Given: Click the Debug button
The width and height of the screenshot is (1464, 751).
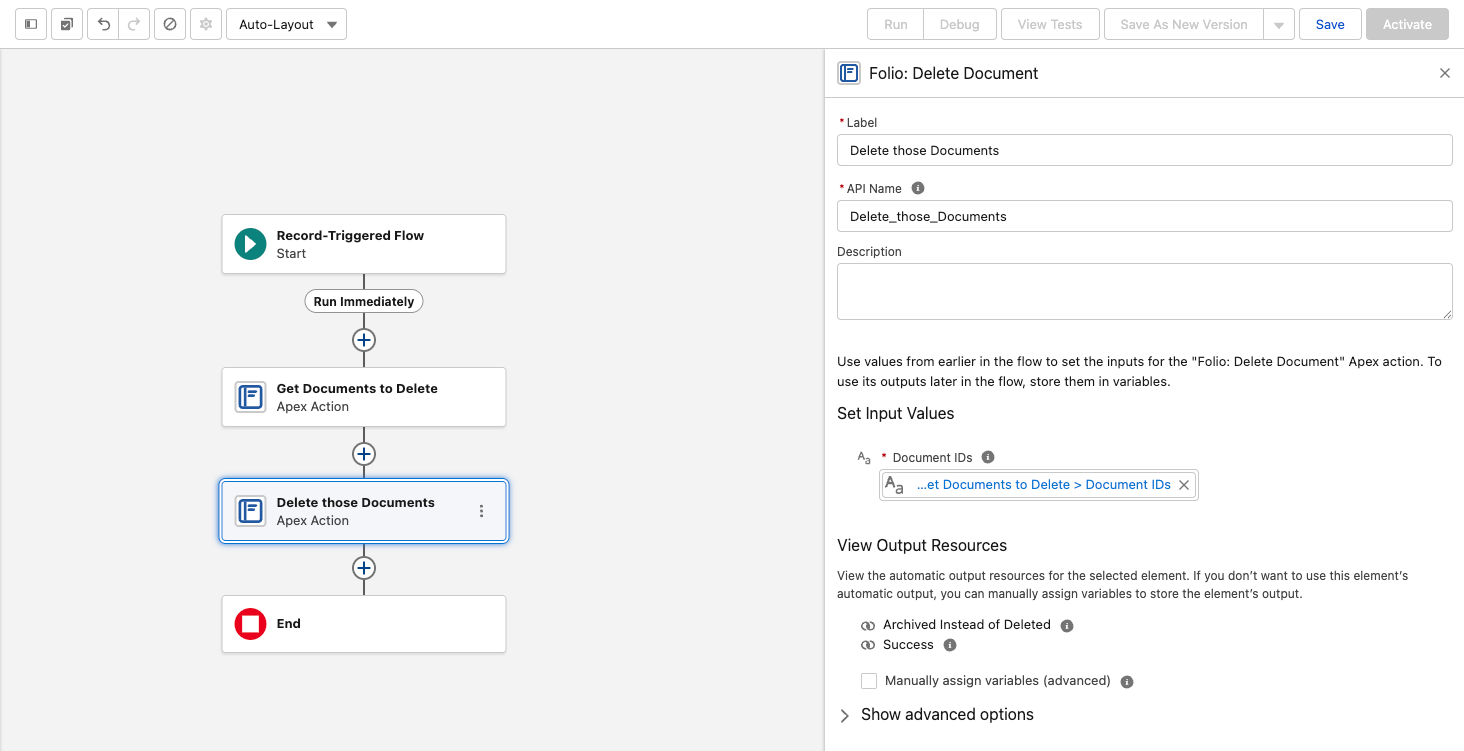Looking at the screenshot, I should pos(960,24).
